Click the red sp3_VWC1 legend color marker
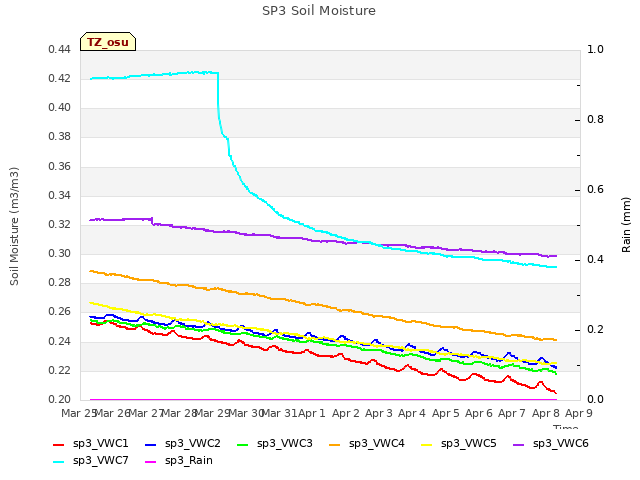The image size is (640, 480). (59, 445)
